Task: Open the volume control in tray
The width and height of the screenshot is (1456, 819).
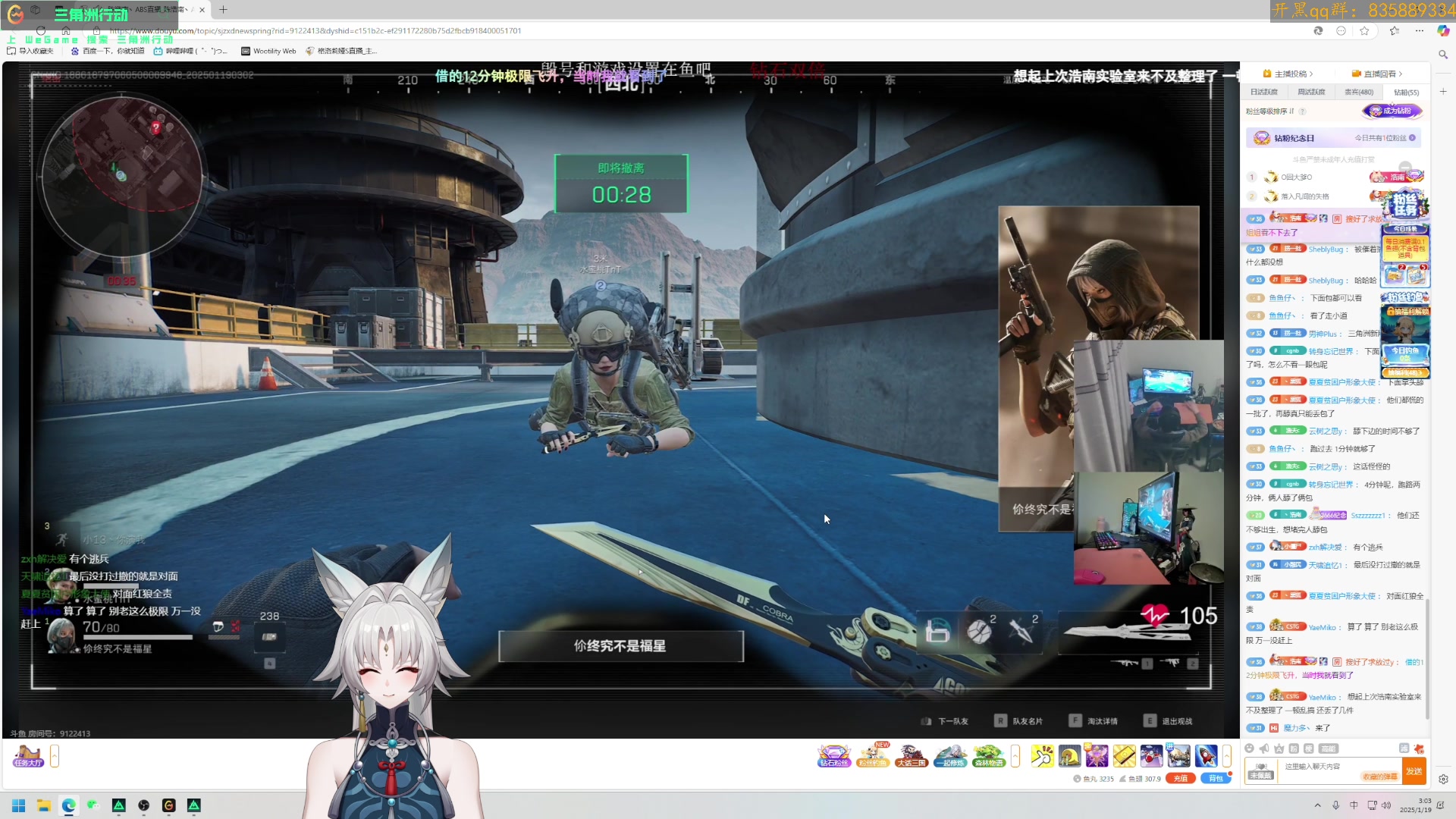Action: click(1387, 805)
